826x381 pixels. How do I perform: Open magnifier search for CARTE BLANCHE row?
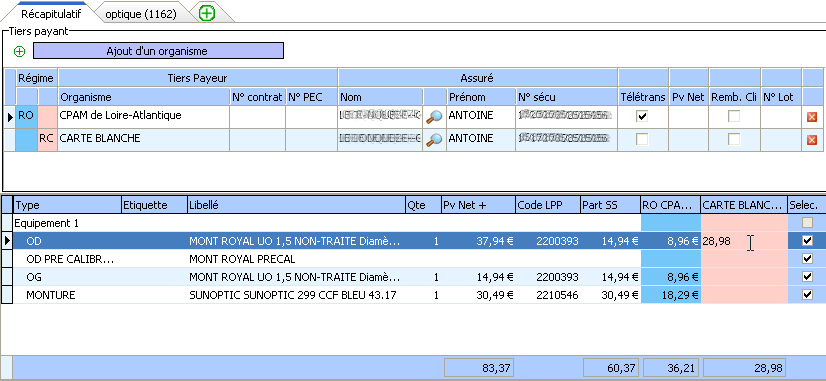[434, 140]
